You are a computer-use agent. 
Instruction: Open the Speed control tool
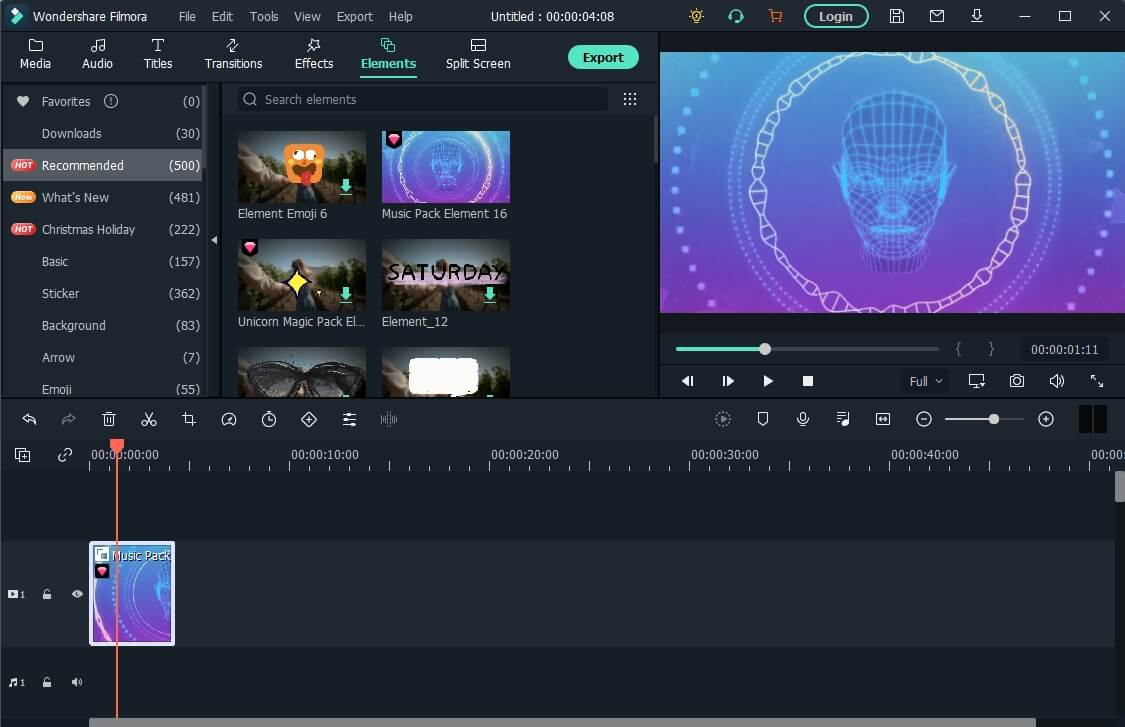229,419
